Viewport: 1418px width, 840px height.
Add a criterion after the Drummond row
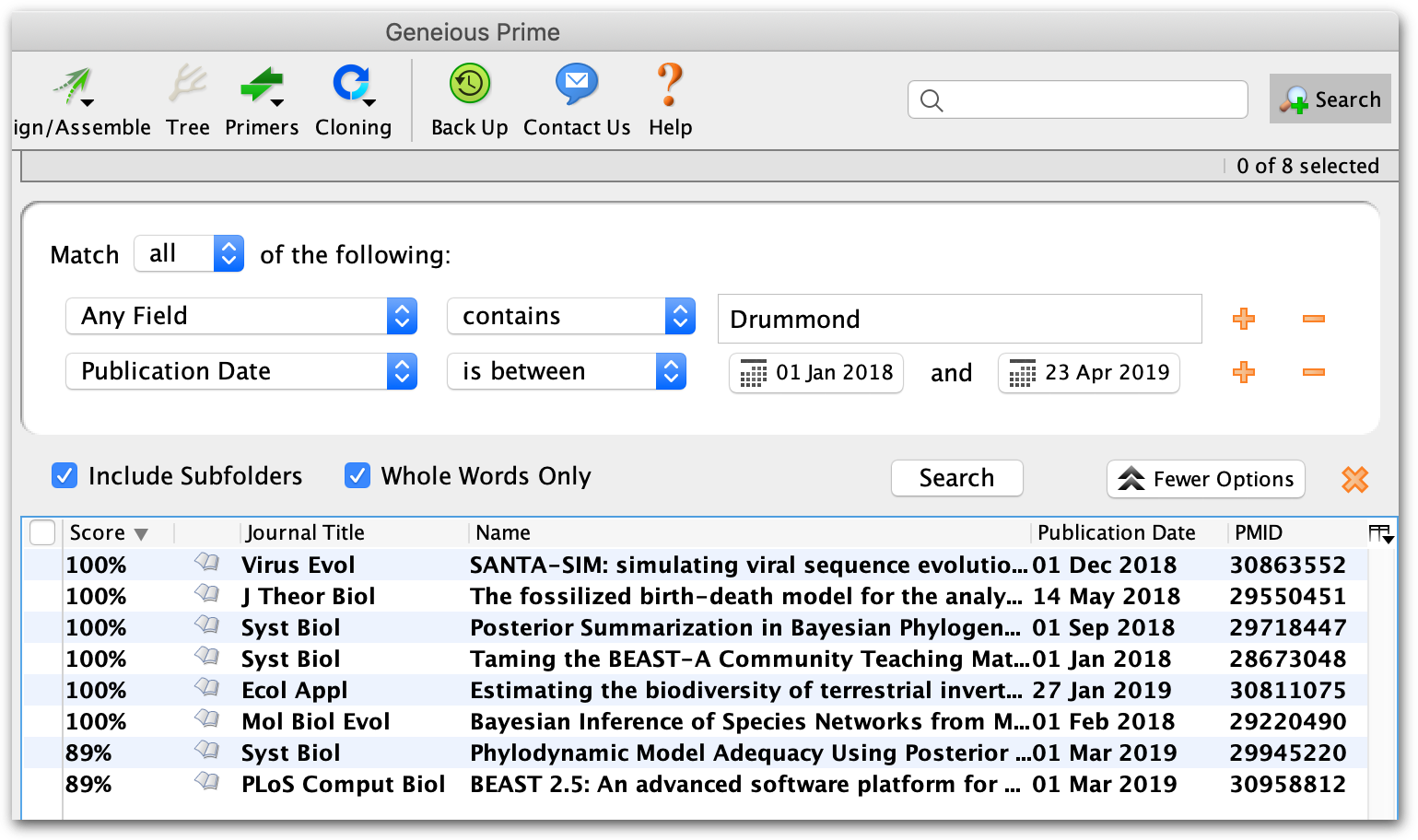tap(1244, 319)
